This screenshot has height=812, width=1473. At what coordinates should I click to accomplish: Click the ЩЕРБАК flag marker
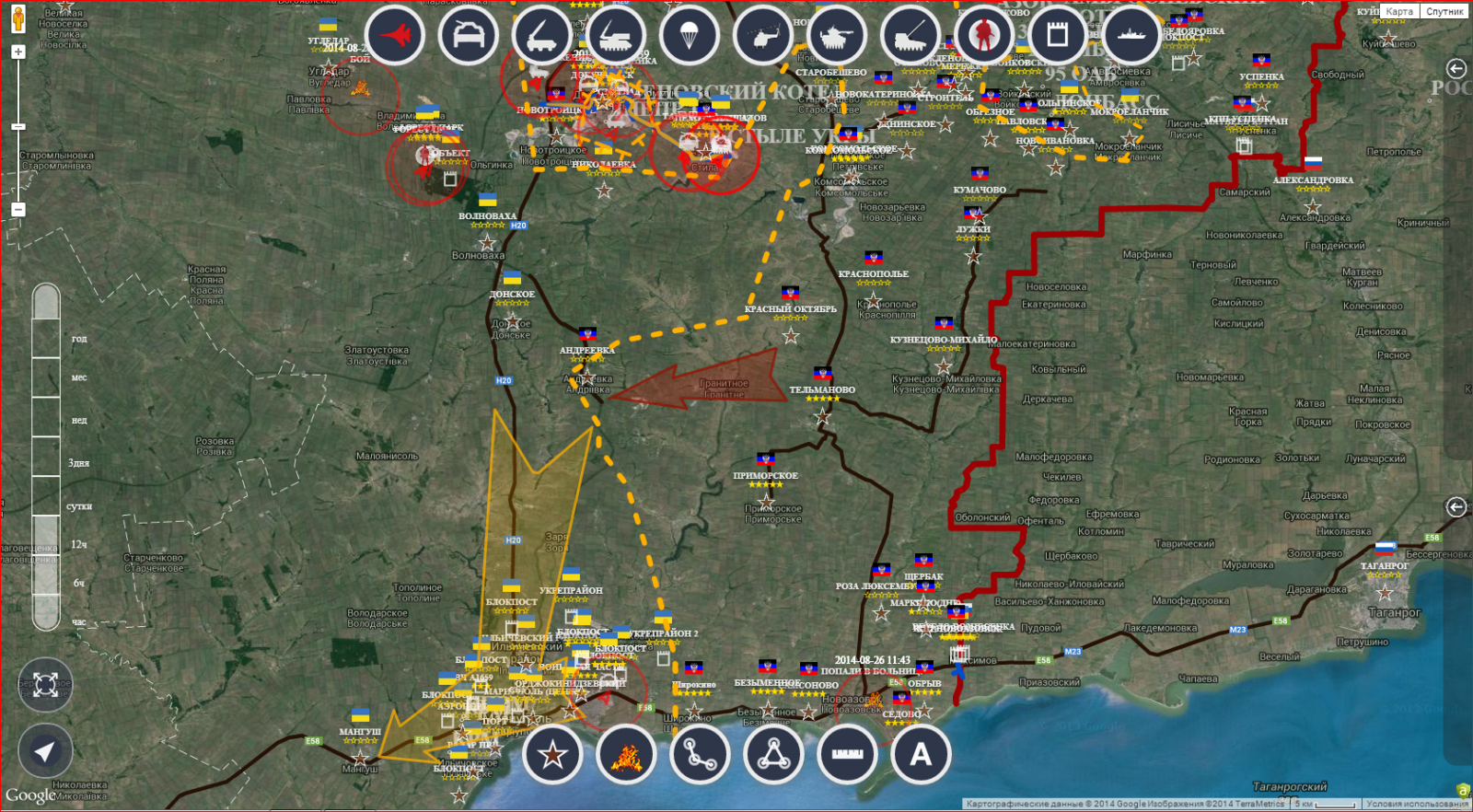[923, 561]
